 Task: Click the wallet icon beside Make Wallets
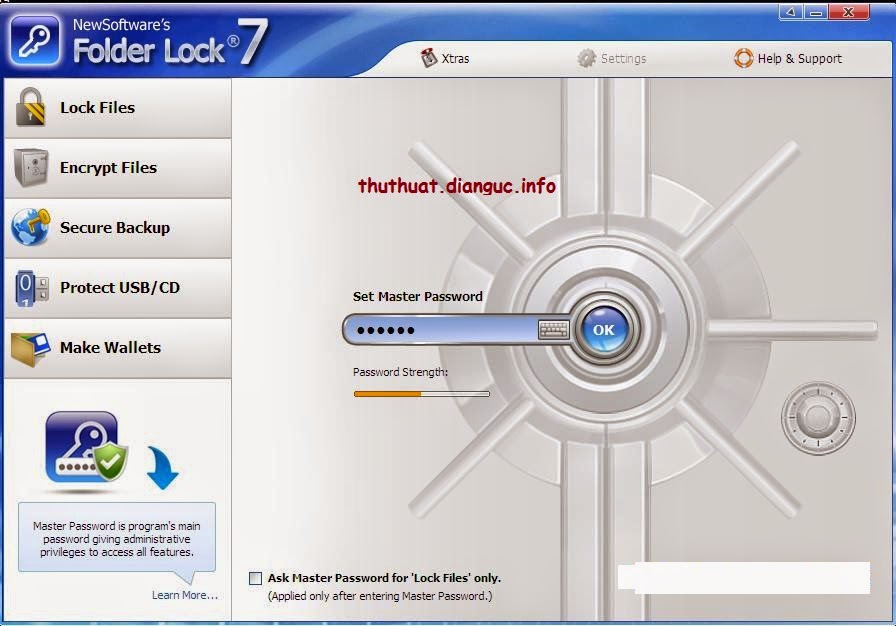pyautogui.click(x=30, y=348)
